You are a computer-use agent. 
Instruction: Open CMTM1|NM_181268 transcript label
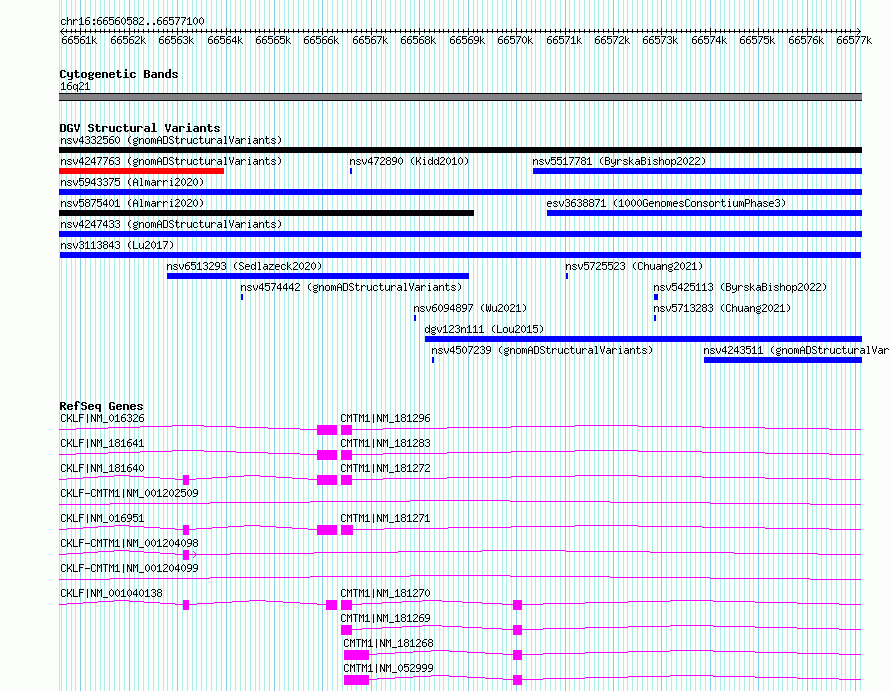pos(388,643)
